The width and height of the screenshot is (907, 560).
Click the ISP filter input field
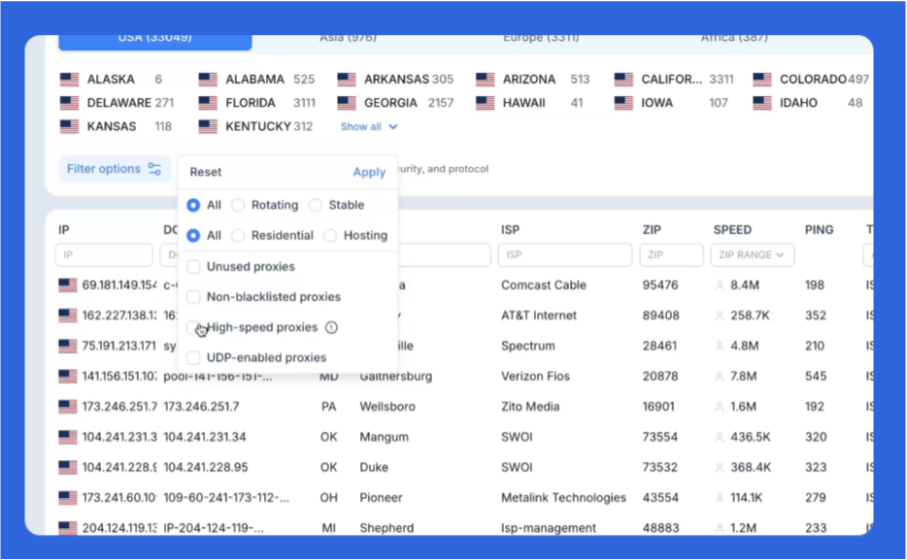click(565, 255)
